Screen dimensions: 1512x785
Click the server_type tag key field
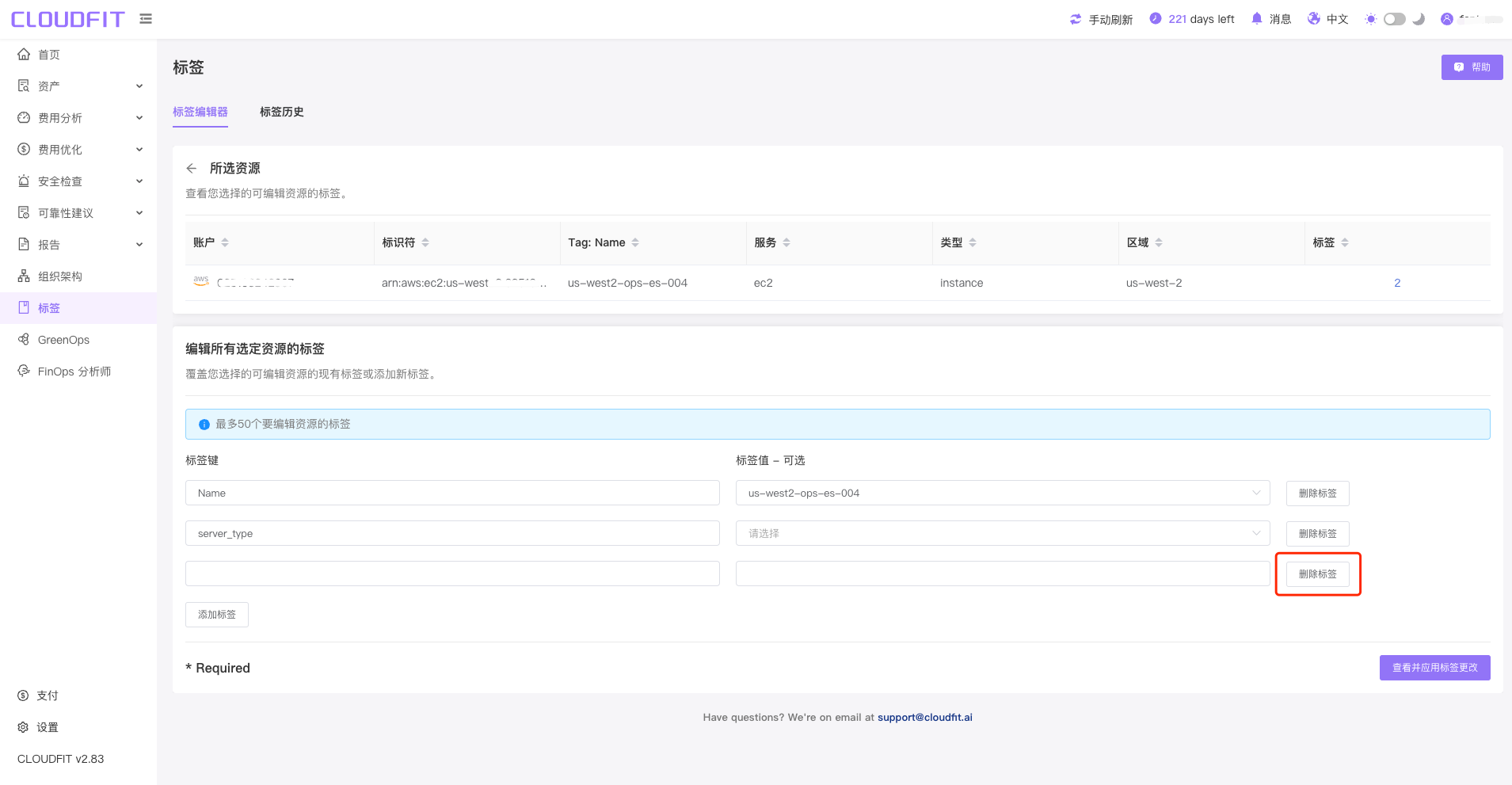tap(452, 533)
